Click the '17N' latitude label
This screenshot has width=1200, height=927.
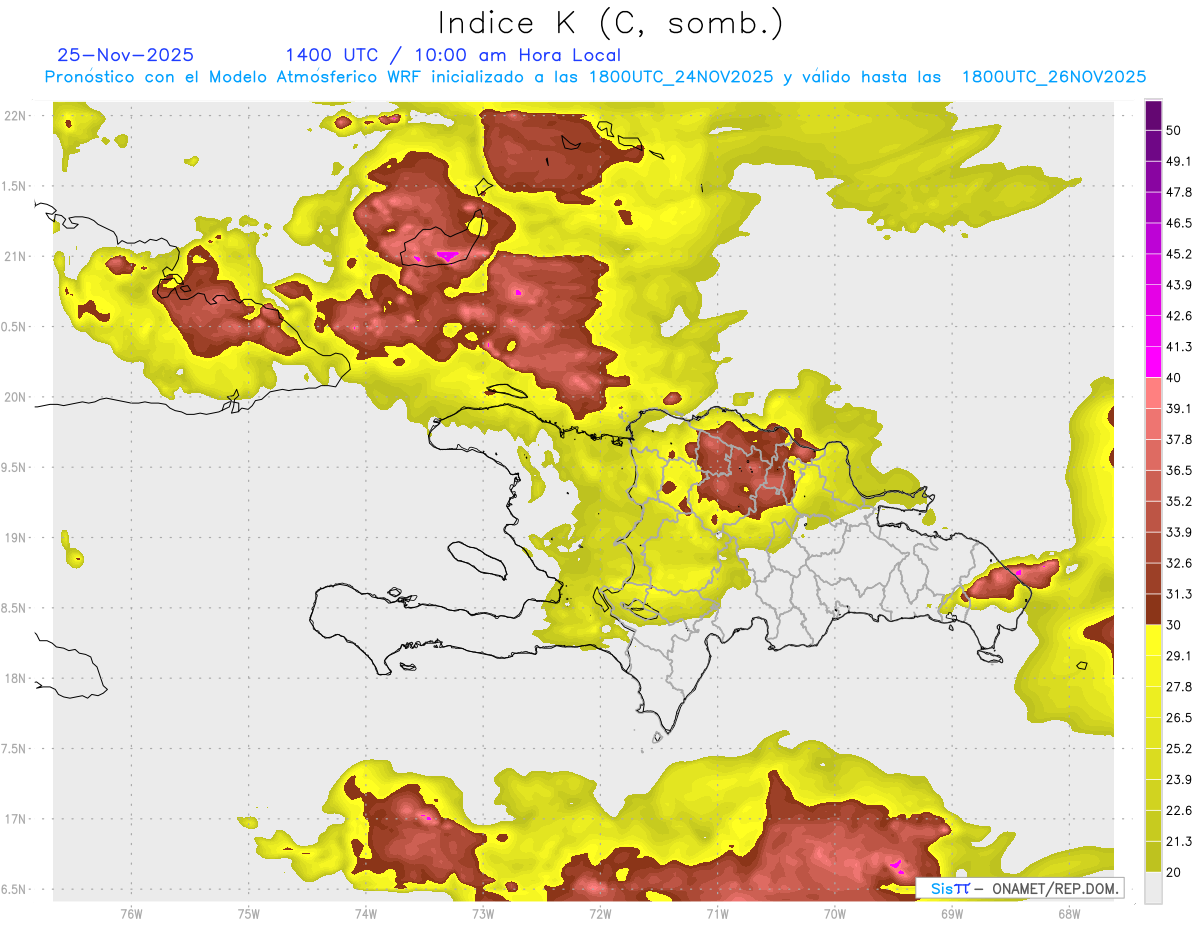17,819
